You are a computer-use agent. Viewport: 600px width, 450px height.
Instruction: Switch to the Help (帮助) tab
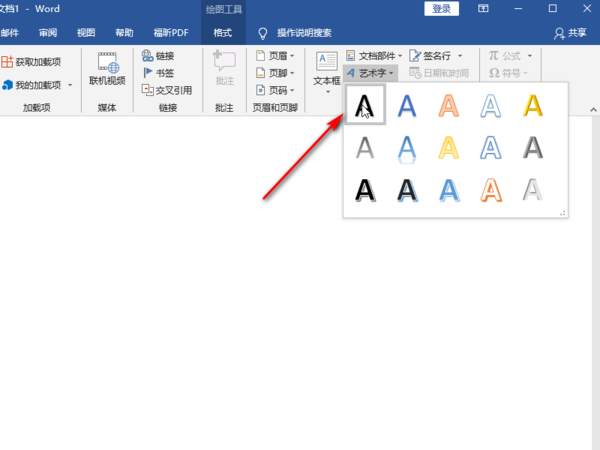[124, 33]
